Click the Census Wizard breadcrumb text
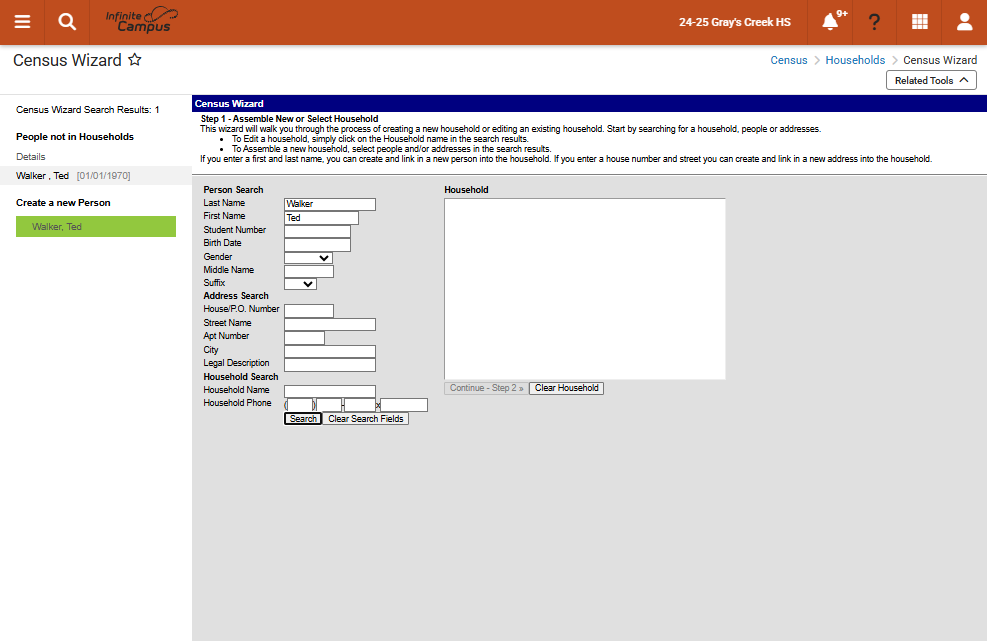 click(x=940, y=60)
